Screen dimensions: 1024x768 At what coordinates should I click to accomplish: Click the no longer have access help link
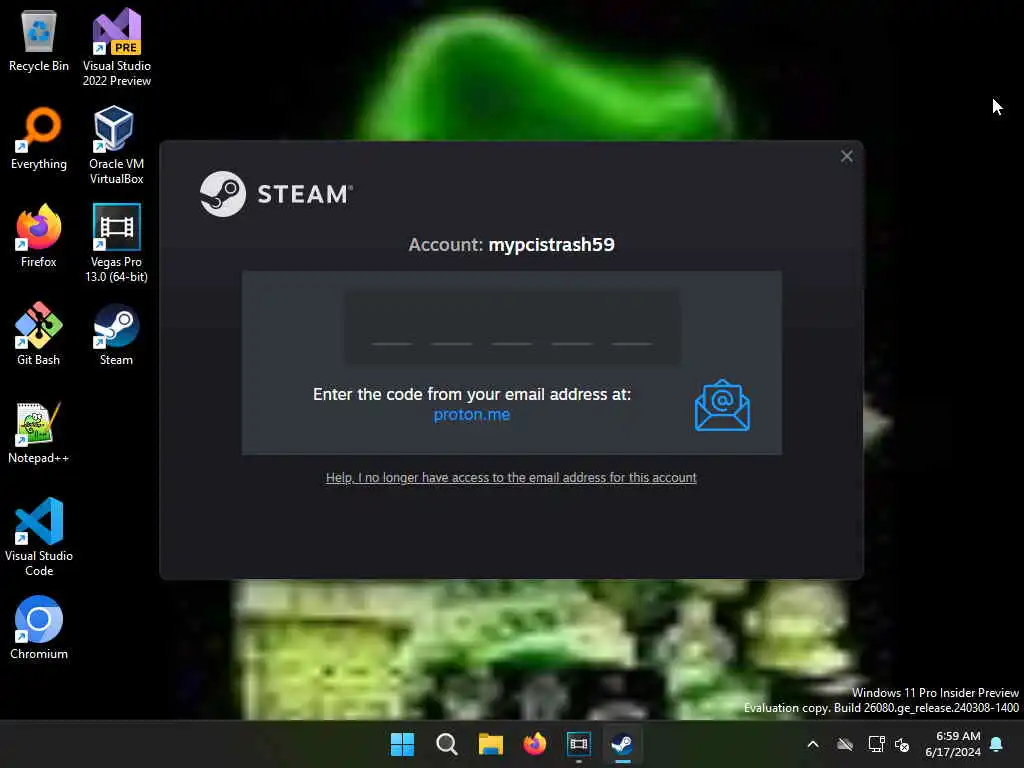click(511, 477)
